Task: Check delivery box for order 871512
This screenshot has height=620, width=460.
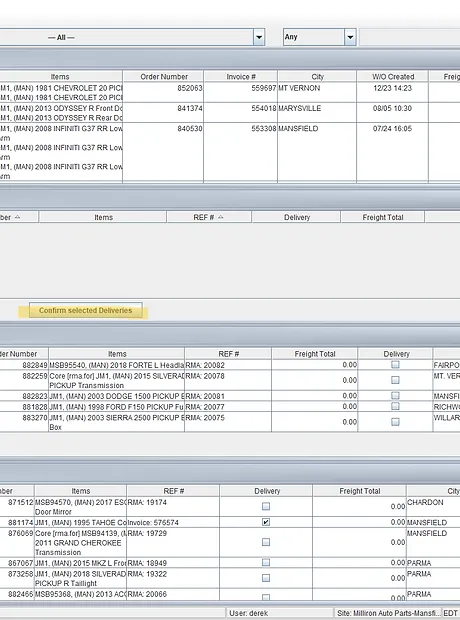Action: [266, 506]
